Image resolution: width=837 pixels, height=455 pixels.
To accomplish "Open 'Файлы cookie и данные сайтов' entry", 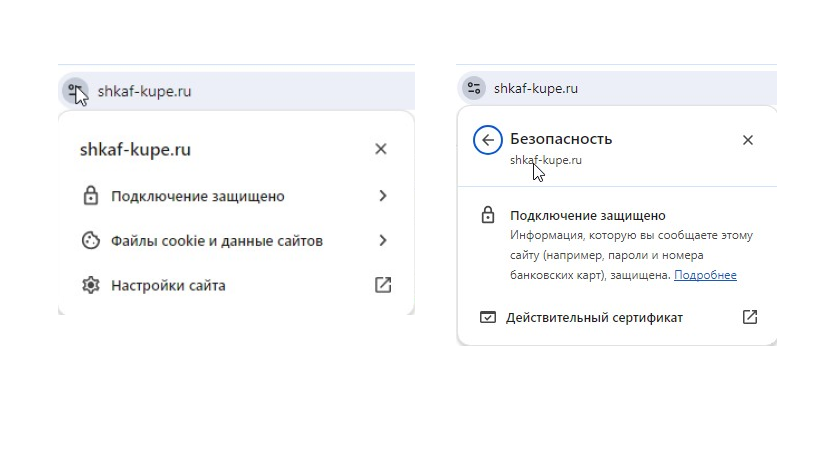I will pyautogui.click(x=236, y=240).
